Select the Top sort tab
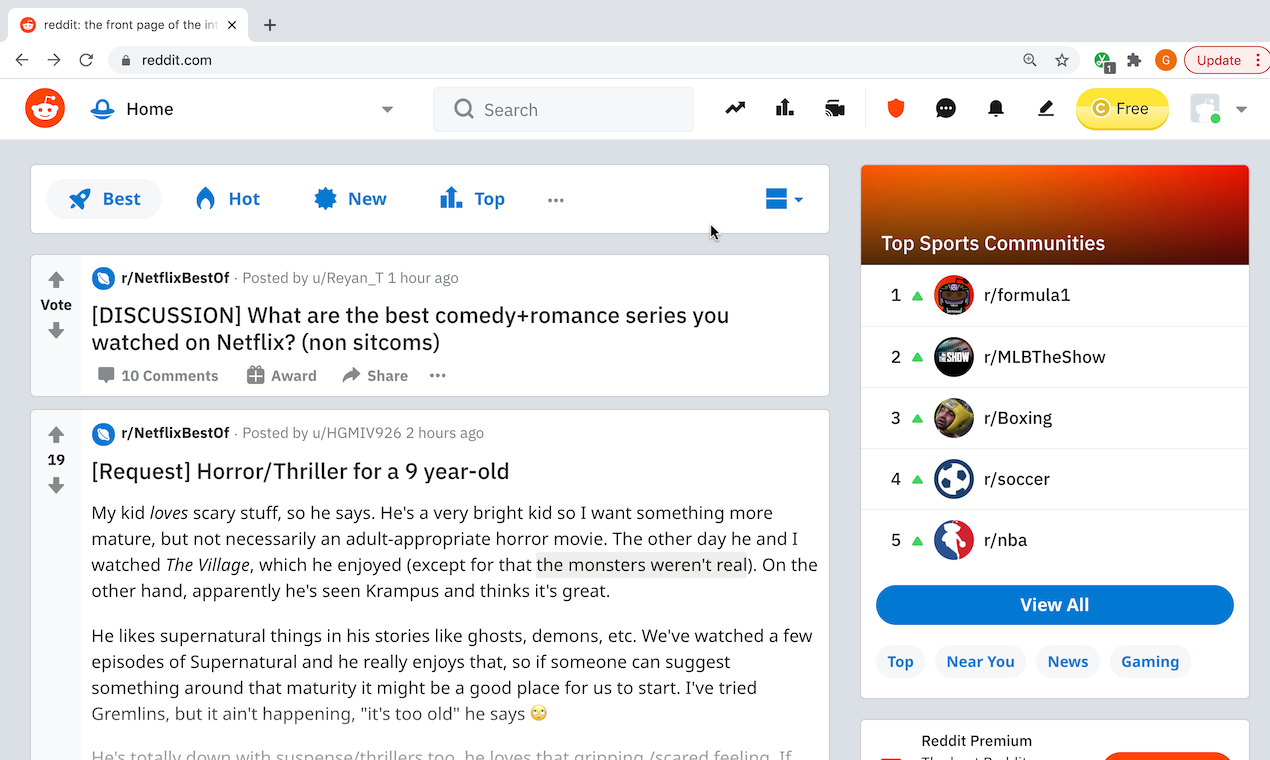 (x=472, y=199)
